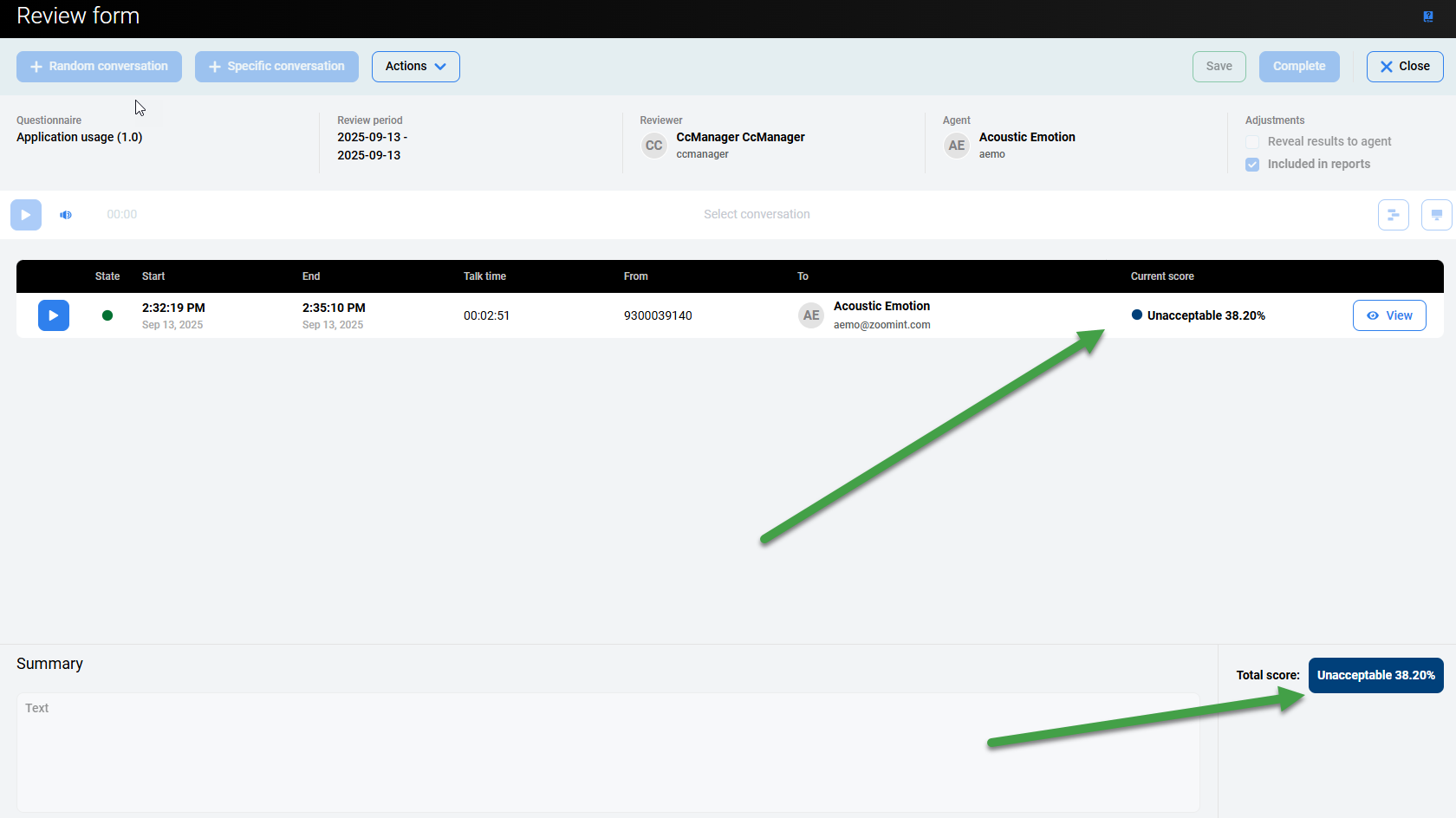The height and width of the screenshot is (818, 1456).
Task: Click the green state indicator dot
Action: pos(107,315)
